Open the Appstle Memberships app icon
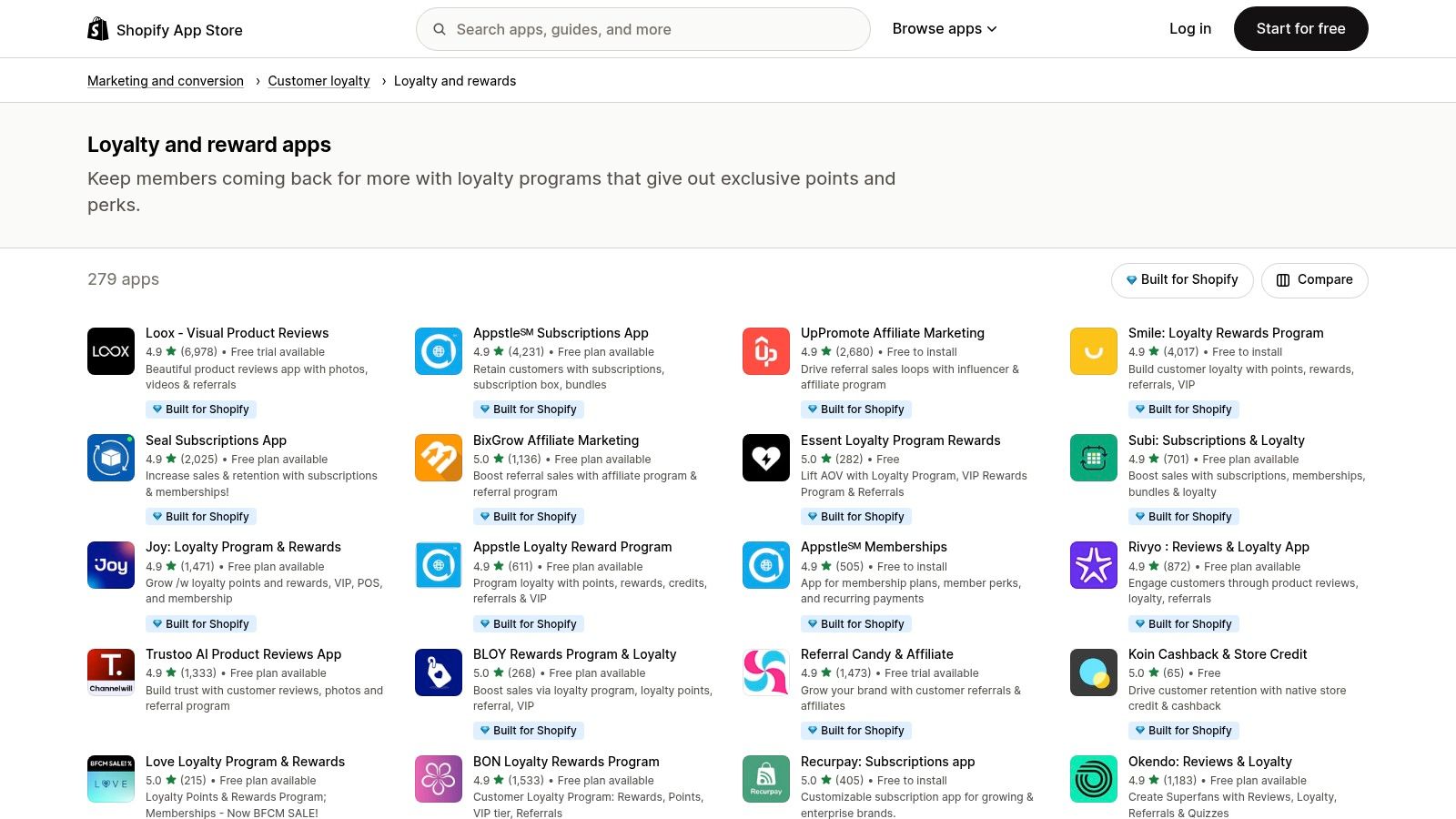The height and width of the screenshot is (819, 1456). click(766, 565)
